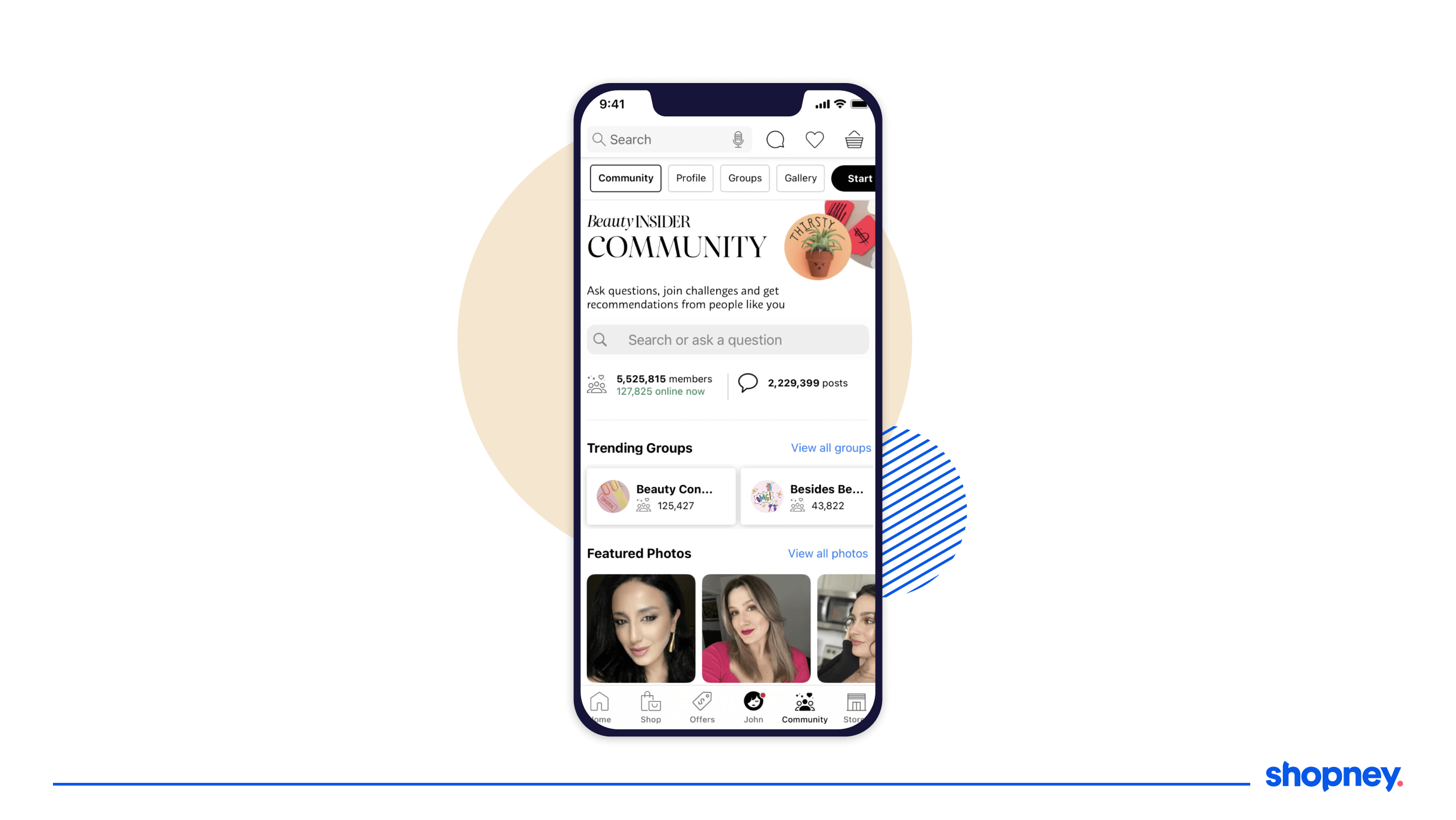The width and height of the screenshot is (1456, 820).
Task: Select the Community tab
Action: coord(625,178)
